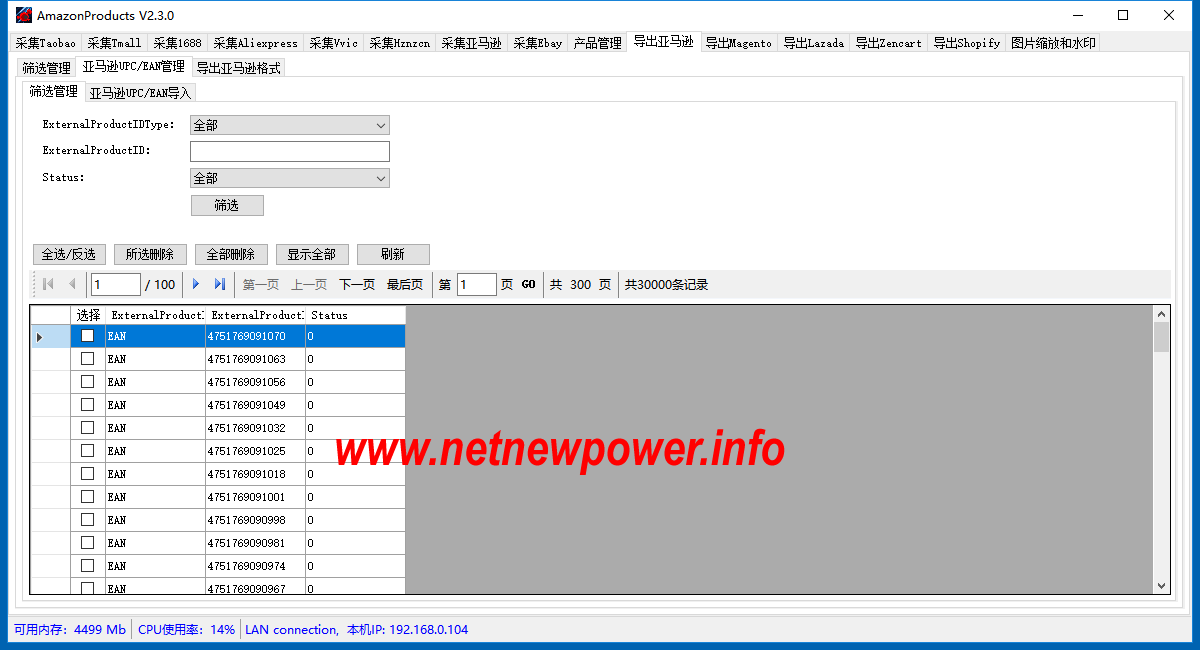
Task: Click the table vertical scrollbar thumb
Action: (1161, 337)
